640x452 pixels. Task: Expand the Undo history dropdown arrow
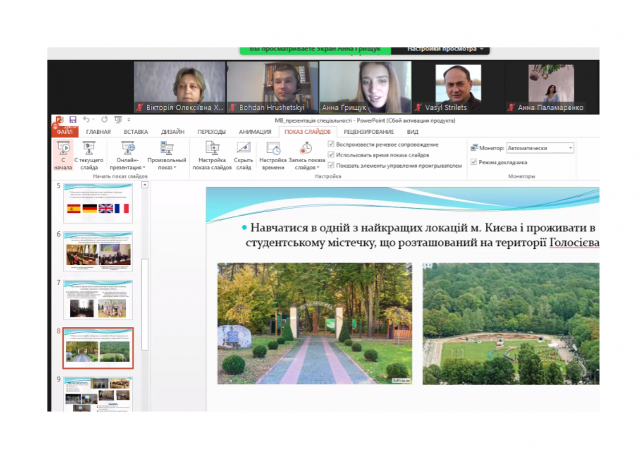(93, 120)
